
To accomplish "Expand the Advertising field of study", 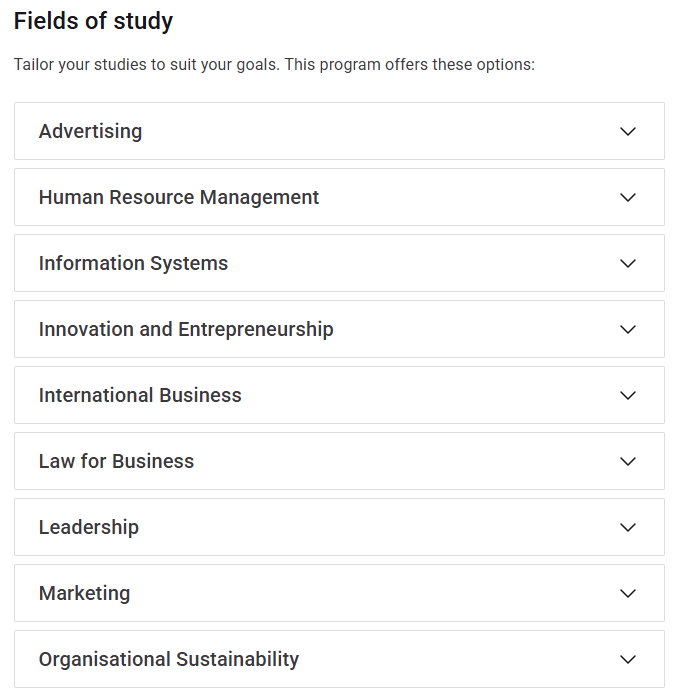I will [91, 131].
